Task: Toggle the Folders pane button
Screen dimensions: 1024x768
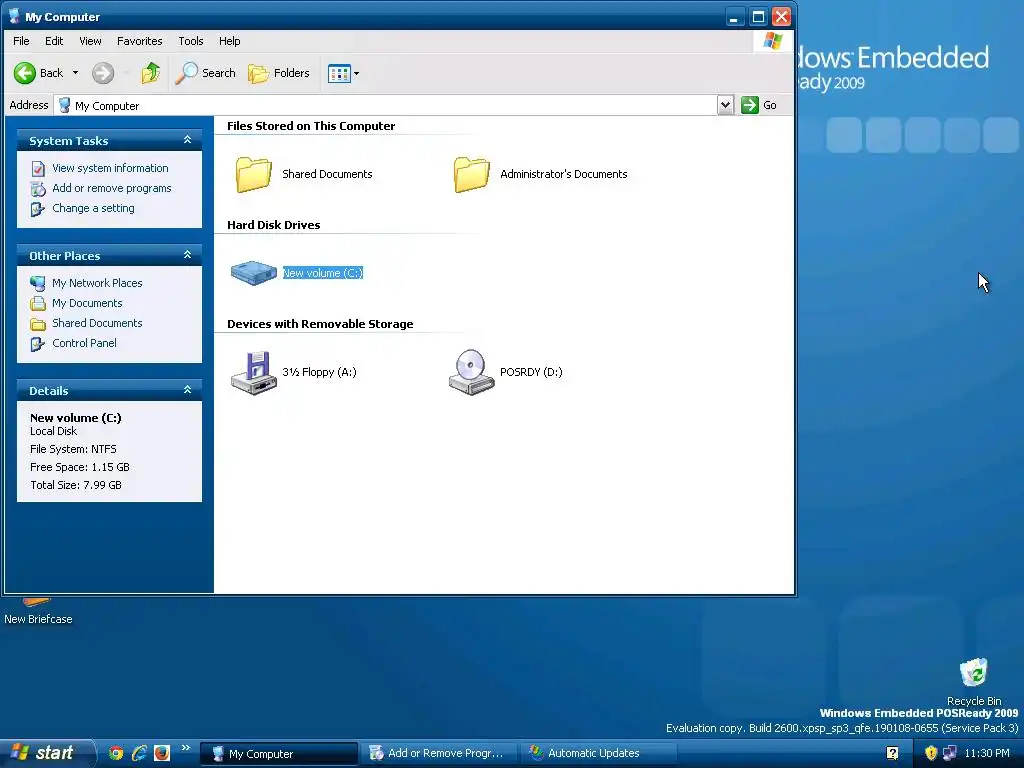Action: click(279, 73)
